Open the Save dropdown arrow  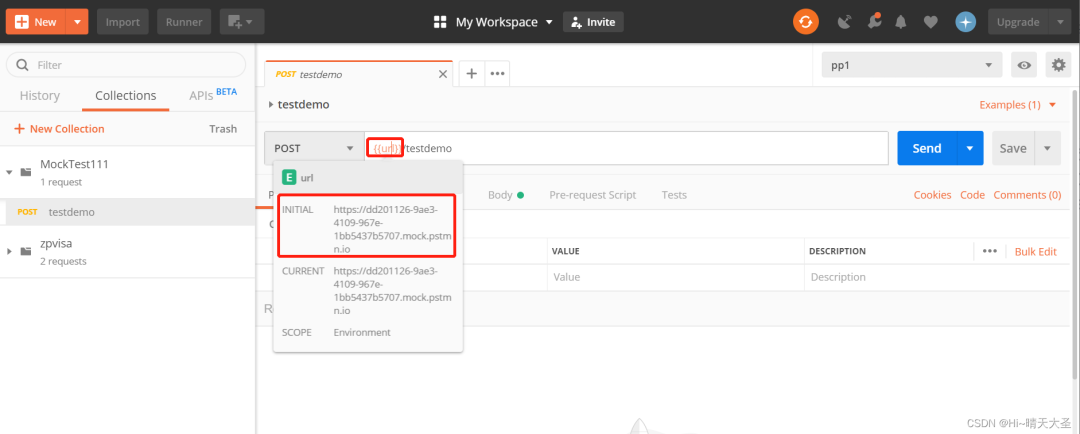click(1048, 148)
